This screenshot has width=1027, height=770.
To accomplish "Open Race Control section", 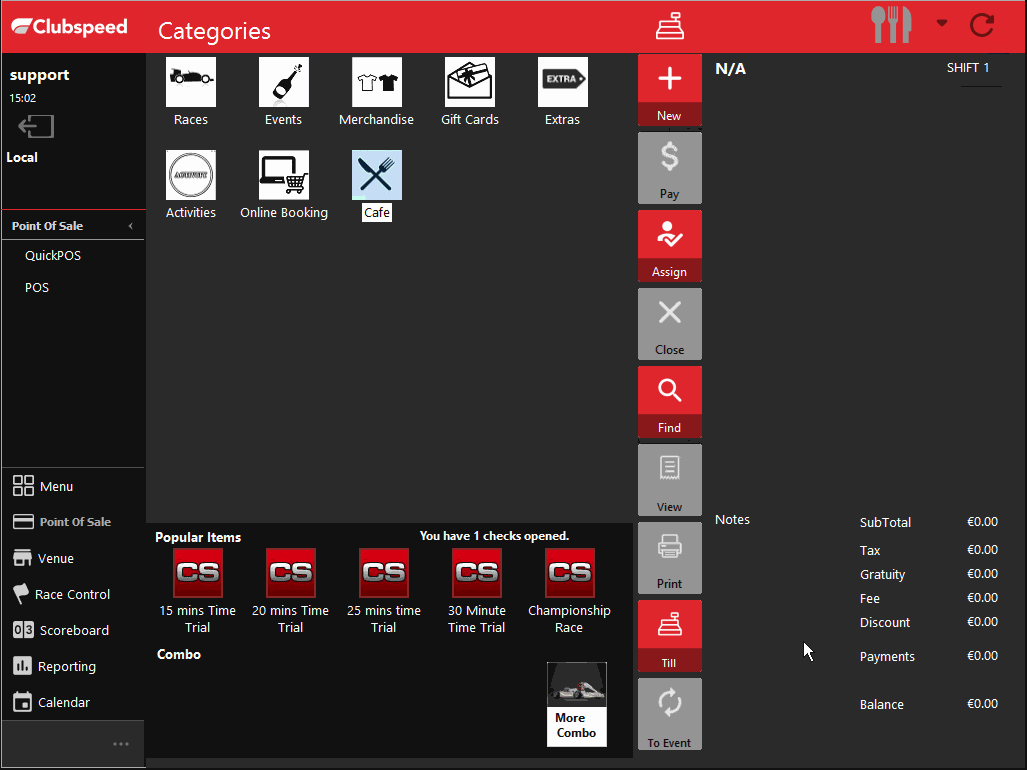I will (x=62, y=594).
